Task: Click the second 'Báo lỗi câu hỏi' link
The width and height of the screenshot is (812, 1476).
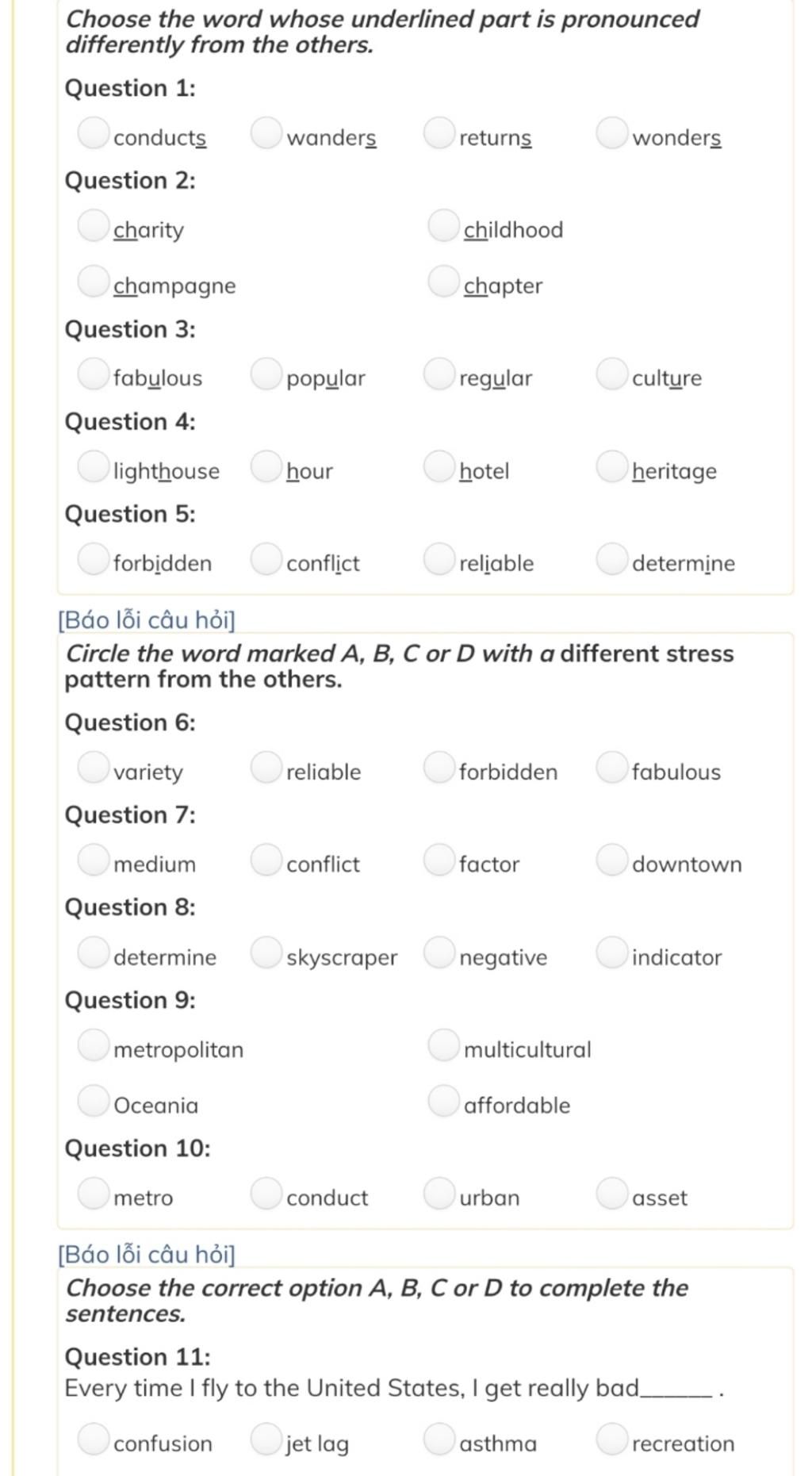Action: pos(147,1255)
